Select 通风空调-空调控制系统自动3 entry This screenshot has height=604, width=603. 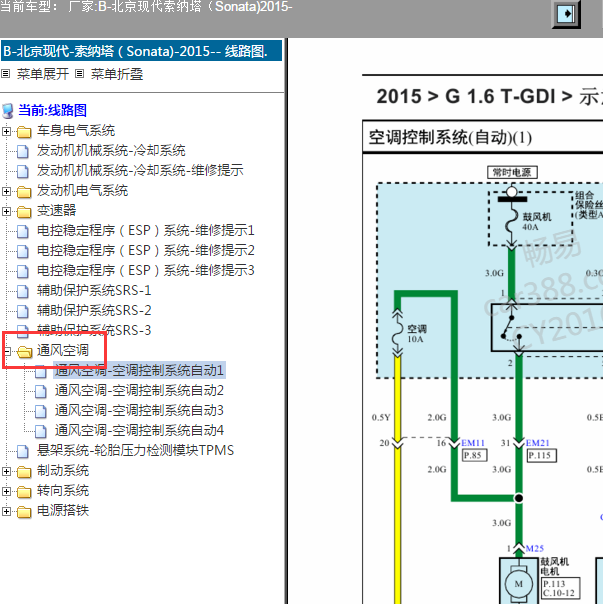pyautogui.click(x=139, y=411)
